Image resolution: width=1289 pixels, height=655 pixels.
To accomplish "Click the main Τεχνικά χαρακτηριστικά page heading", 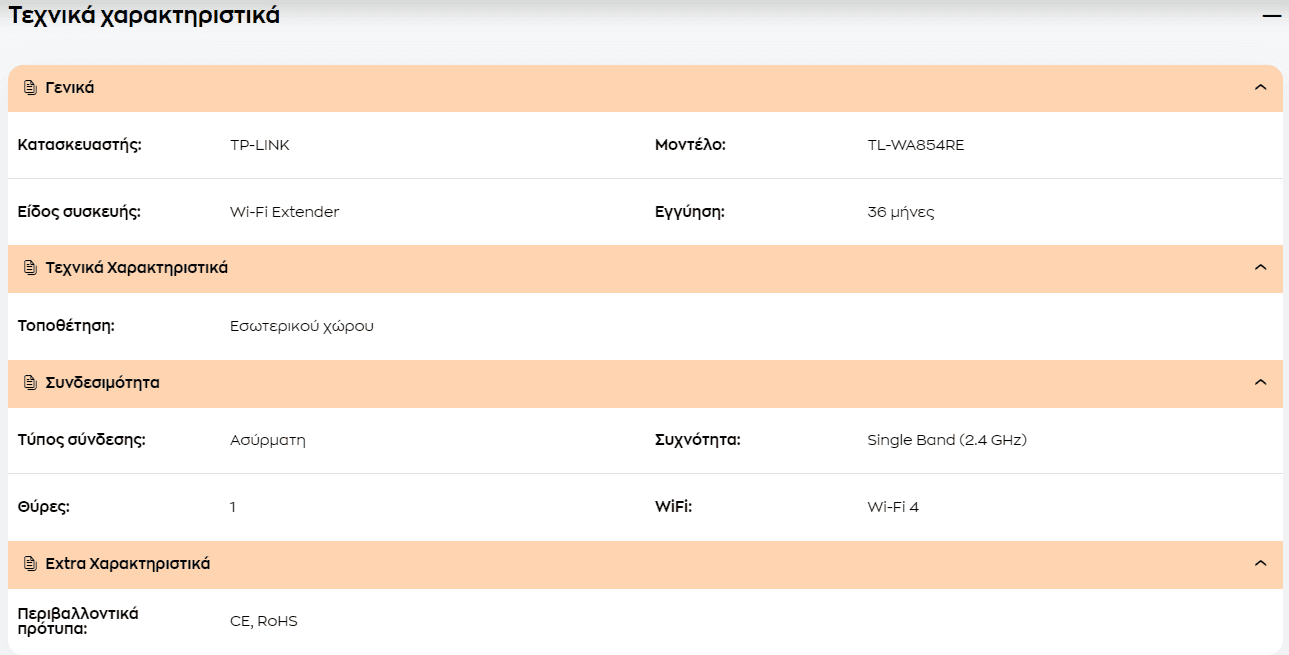I will [144, 16].
